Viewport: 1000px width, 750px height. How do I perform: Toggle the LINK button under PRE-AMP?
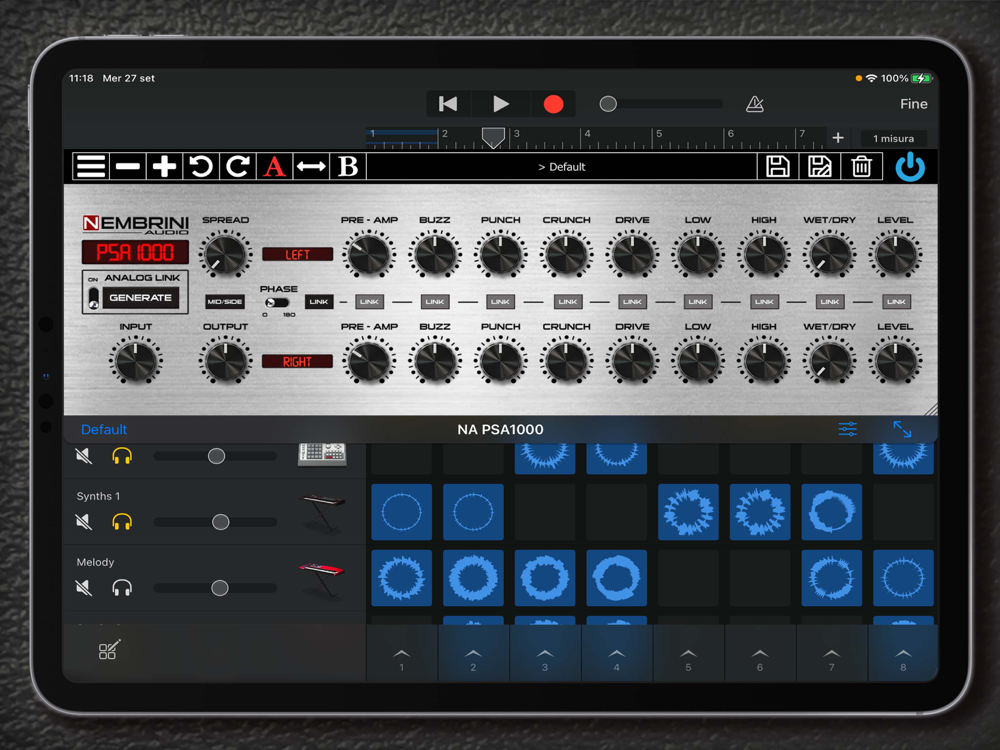point(369,302)
